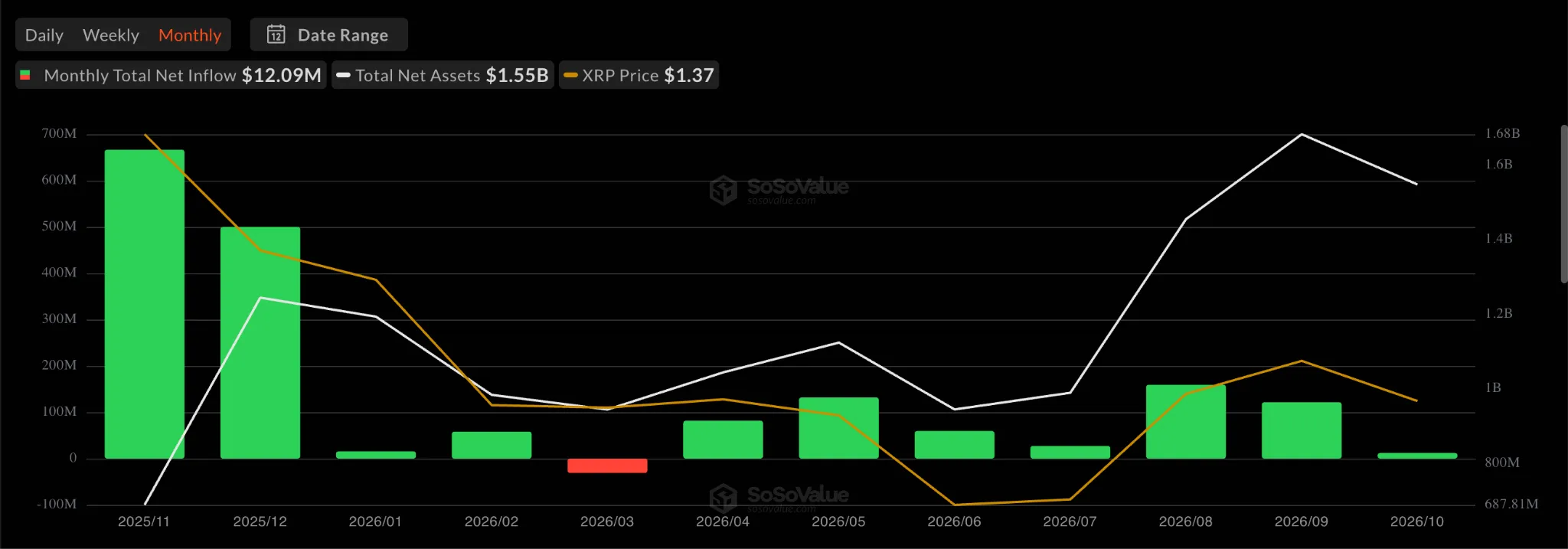Click the -100M left axis label
1568x549 pixels.
point(57,505)
